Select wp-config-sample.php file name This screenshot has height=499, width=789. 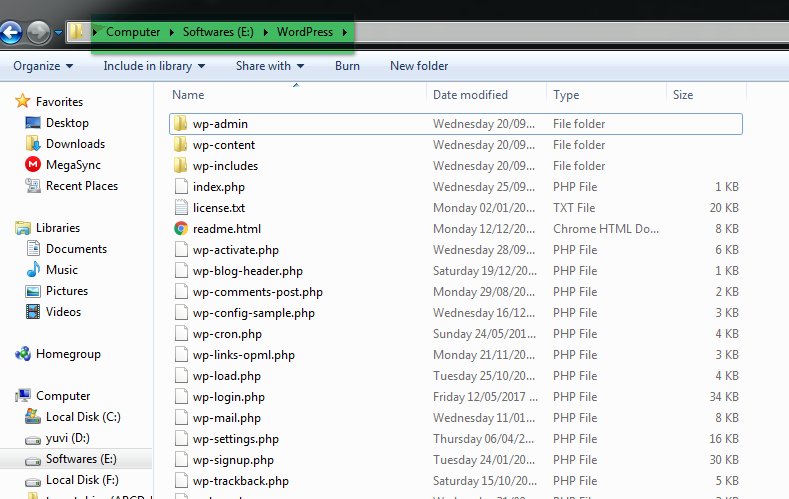pyautogui.click(x=254, y=313)
